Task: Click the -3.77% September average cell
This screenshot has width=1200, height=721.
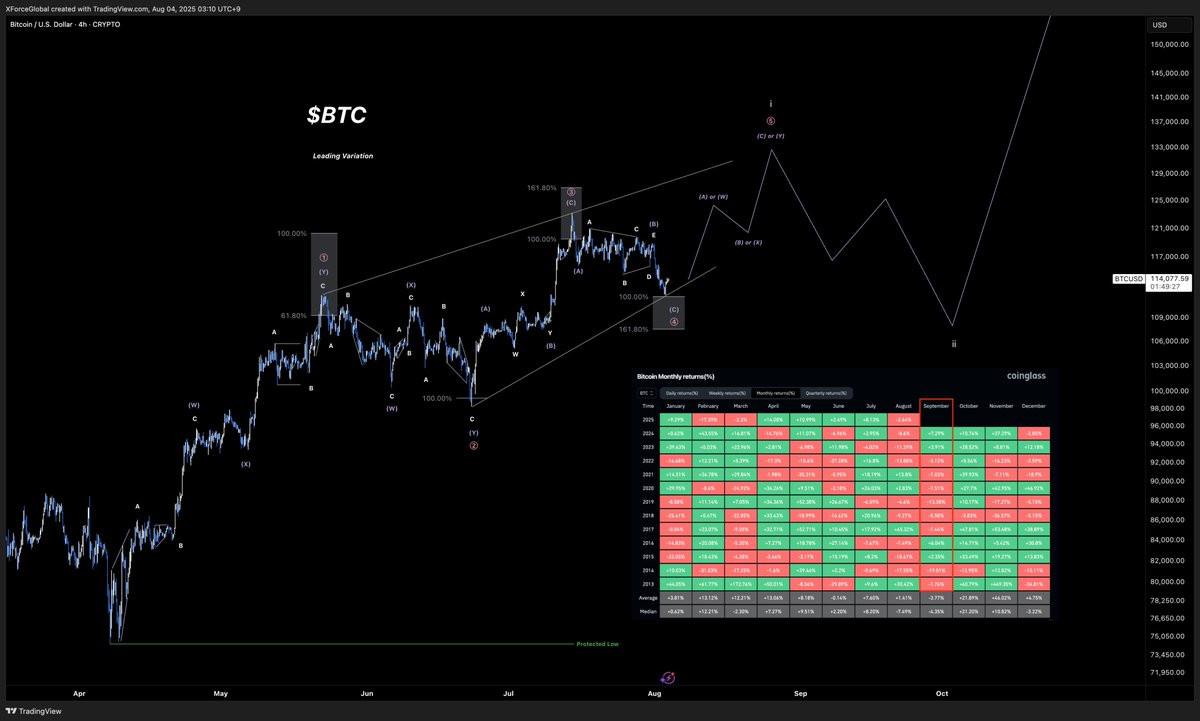Action: point(936,598)
